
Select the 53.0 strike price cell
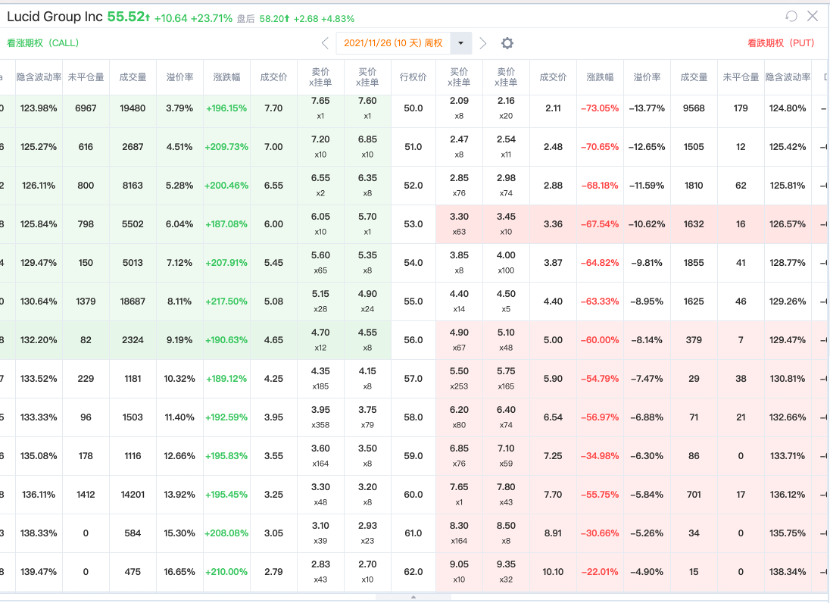pos(413,224)
